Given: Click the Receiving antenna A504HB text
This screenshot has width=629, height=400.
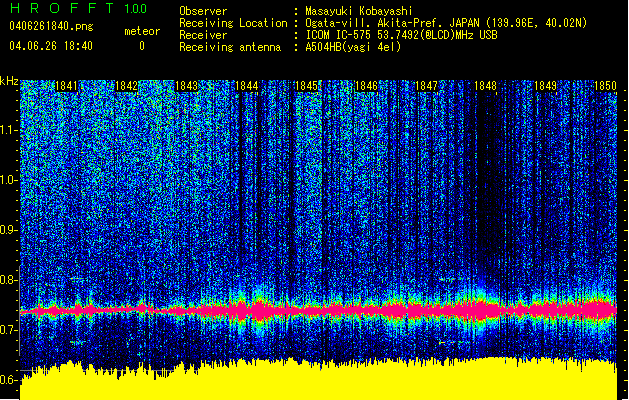Looking at the screenshot, I should [x=353, y=47].
